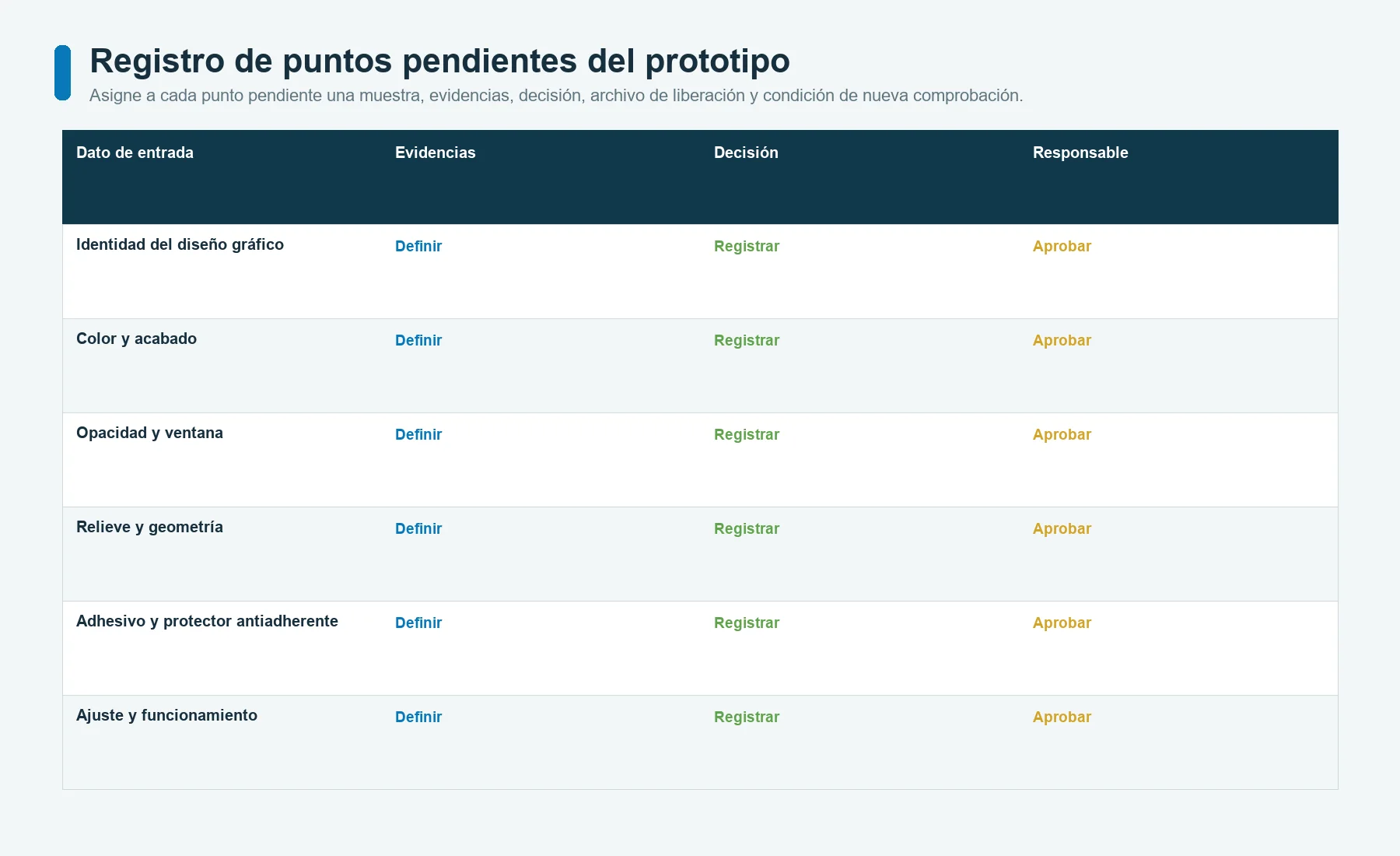This screenshot has width=1400, height=856.
Task: Click the Decisión column header
Action: pos(746,153)
